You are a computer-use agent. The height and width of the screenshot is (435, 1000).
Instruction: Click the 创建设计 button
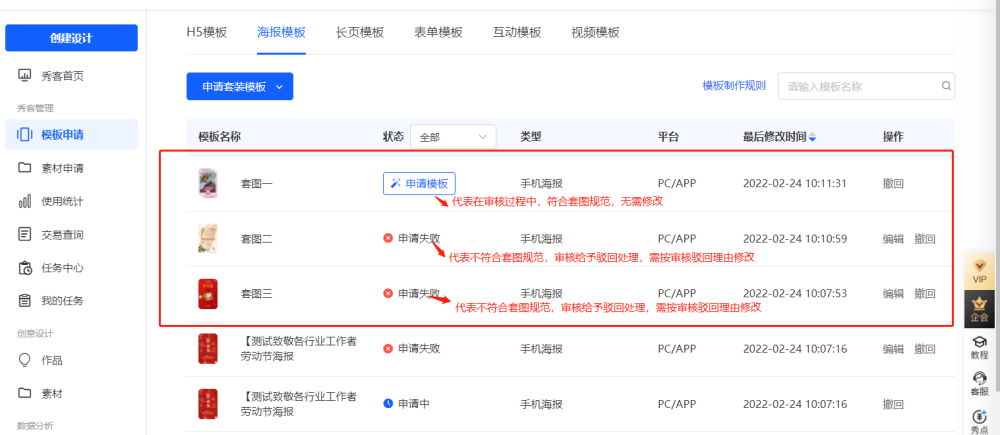pyautogui.click(x=71, y=38)
